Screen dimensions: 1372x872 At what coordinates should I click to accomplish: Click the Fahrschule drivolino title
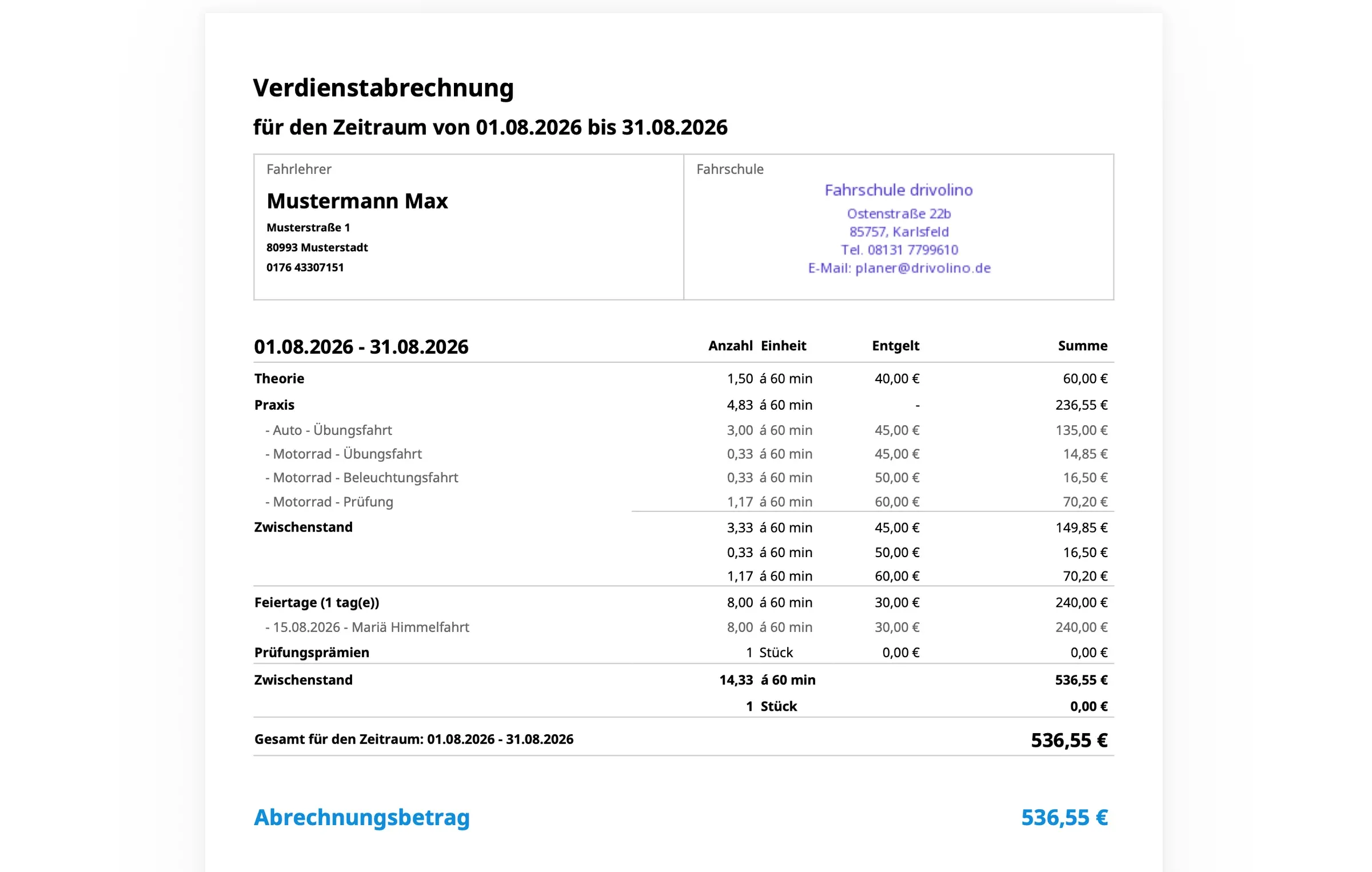[x=899, y=190]
